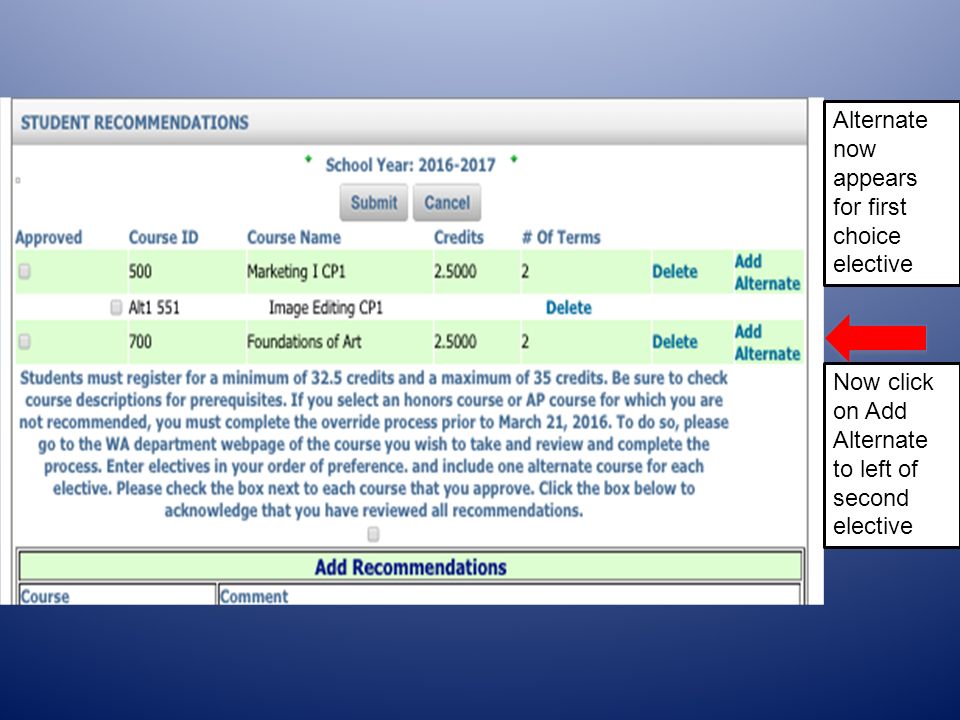Click Foundations of Art course name
Viewport: 960px width, 720px height.
(304, 341)
